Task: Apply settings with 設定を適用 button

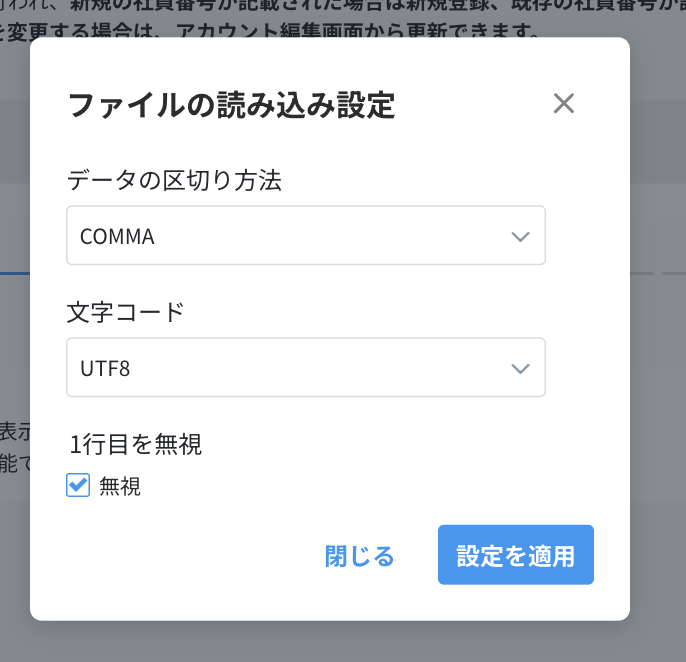Action: click(516, 555)
